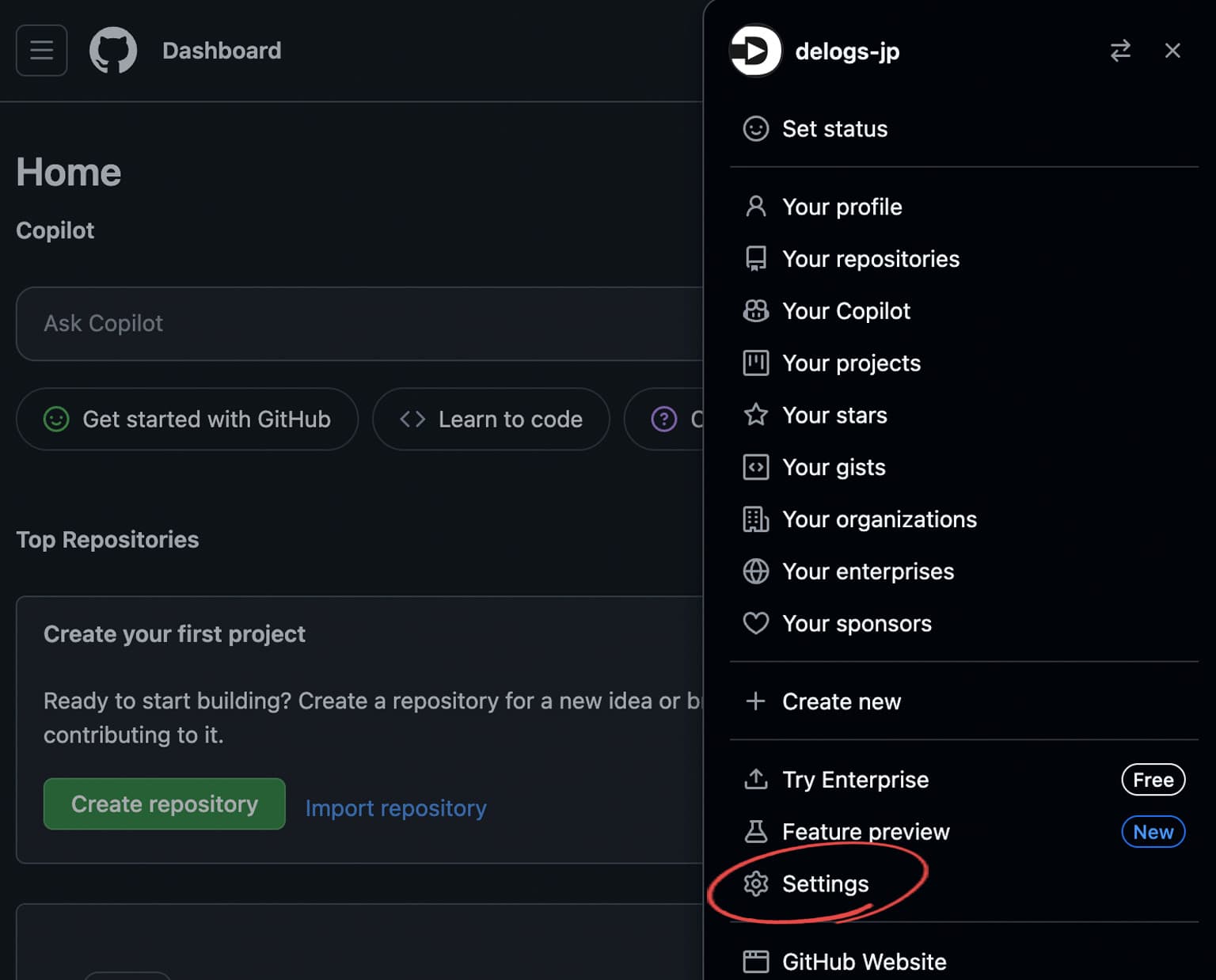Click Create your first project heading
The width and height of the screenshot is (1216, 980).
(174, 634)
